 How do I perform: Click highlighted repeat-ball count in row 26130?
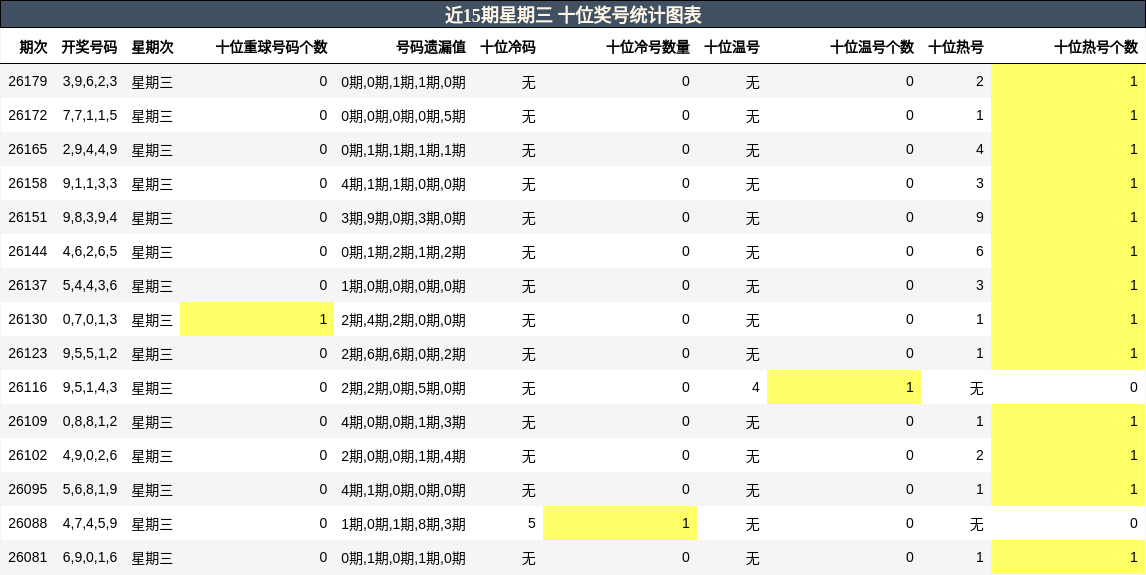(257, 319)
